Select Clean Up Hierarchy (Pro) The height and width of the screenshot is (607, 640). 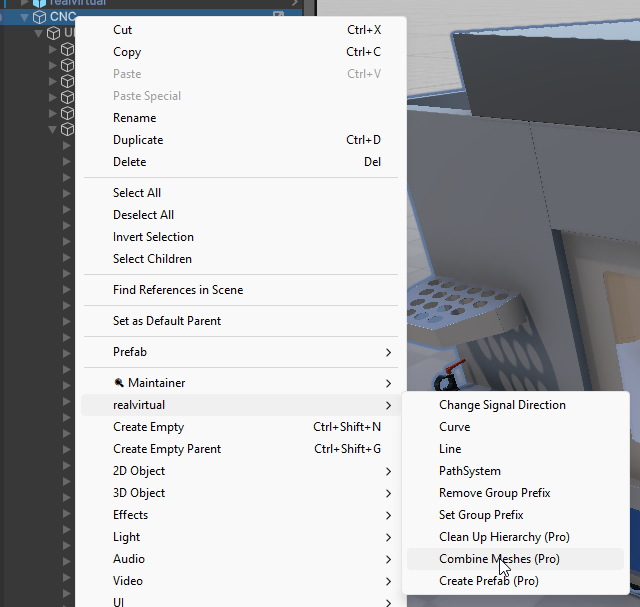[504, 537]
